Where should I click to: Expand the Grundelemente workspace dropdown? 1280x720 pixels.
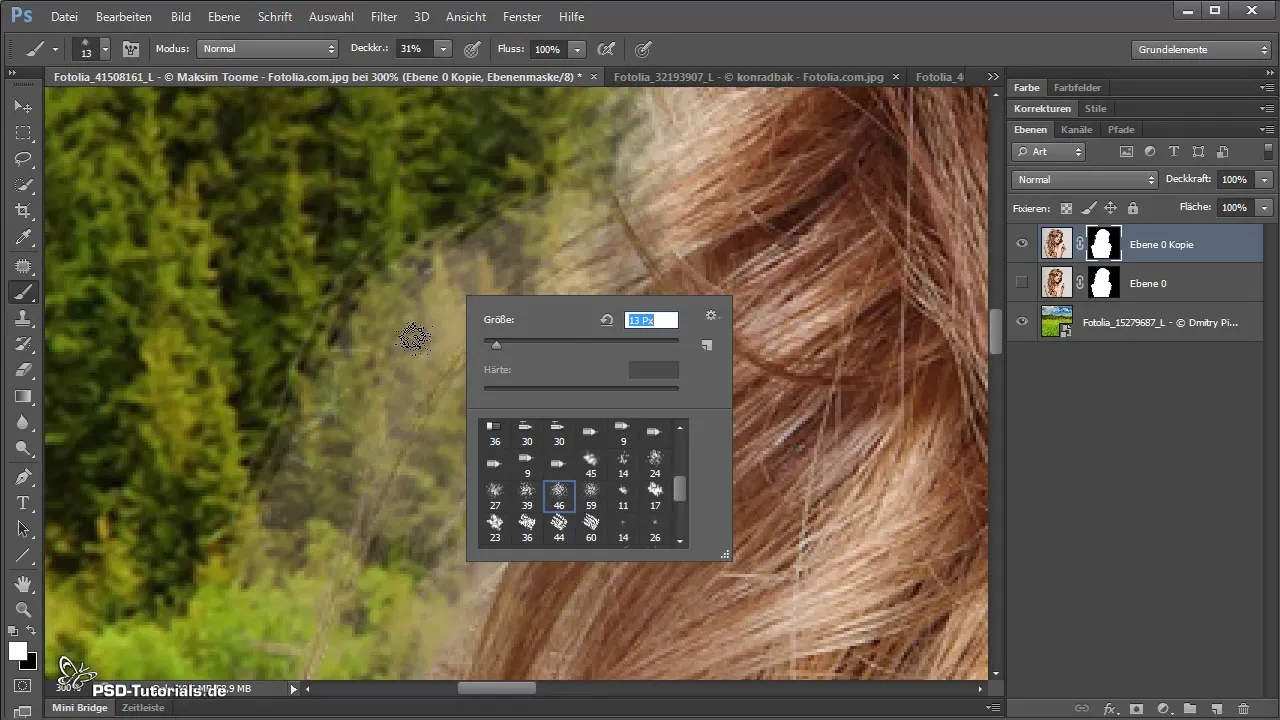tap(1203, 49)
